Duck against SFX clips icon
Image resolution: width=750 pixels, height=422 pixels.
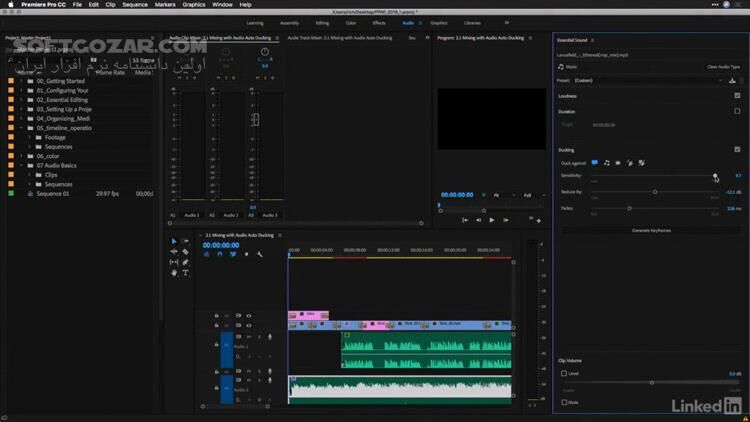tap(618, 163)
